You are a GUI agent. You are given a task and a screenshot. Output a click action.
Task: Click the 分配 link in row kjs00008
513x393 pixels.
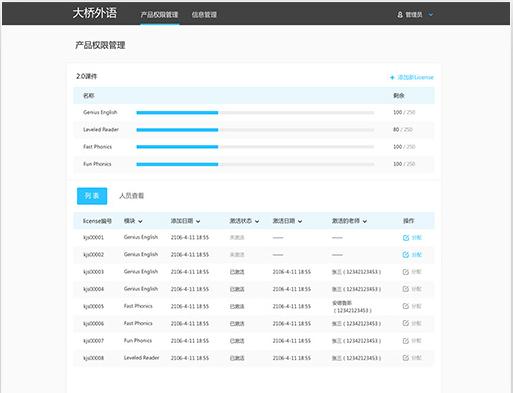tap(417, 358)
